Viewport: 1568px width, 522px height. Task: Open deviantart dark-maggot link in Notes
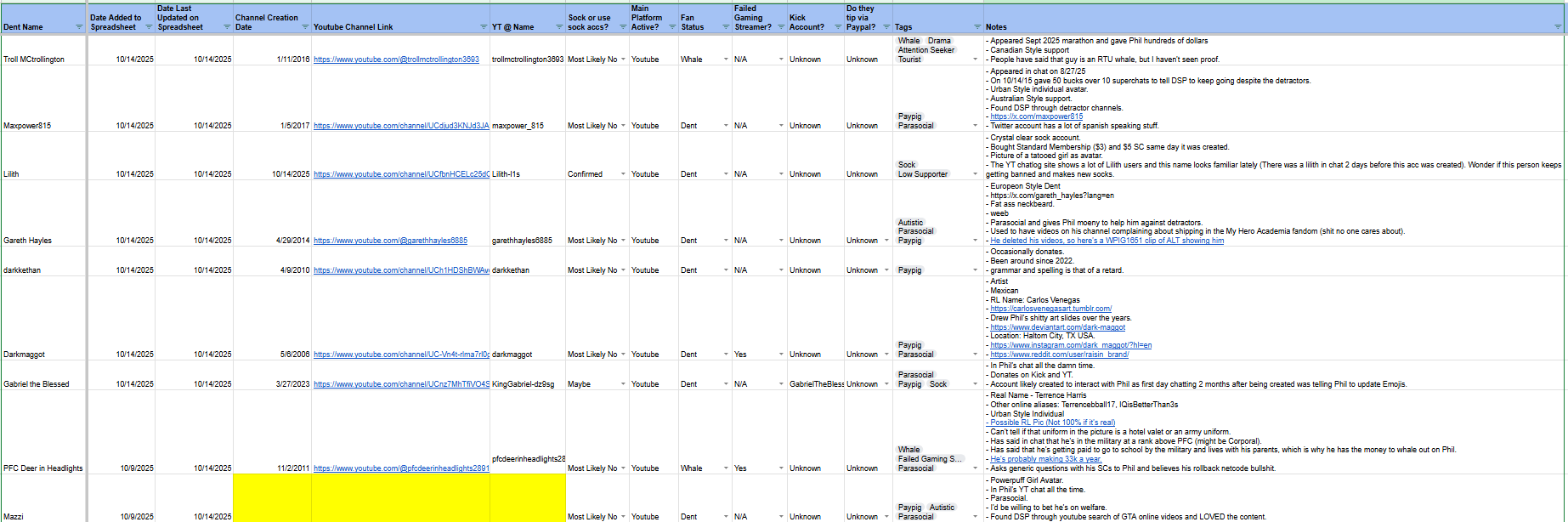(1057, 327)
